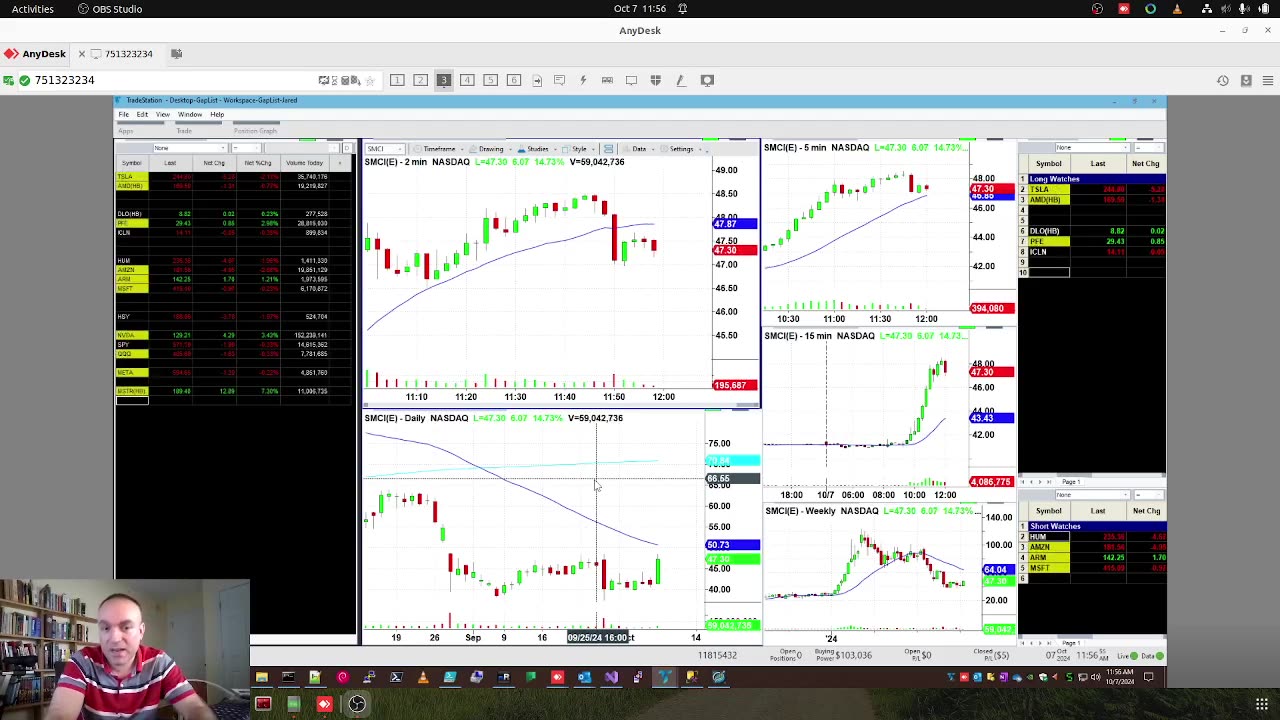Click AMD(HB) in the Long Watches list
Screen dimensions: 1280x720
(x=1049, y=200)
